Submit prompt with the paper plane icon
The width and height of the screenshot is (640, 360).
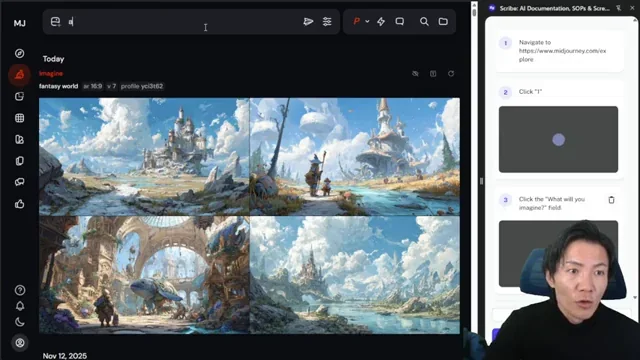pyautogui.click(x=308, y=22)
